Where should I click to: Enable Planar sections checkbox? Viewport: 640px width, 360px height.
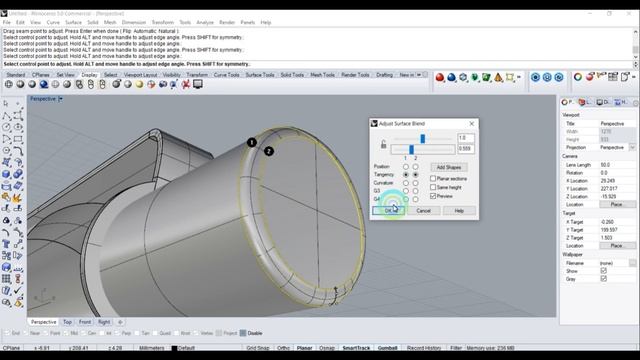[433, 178]
